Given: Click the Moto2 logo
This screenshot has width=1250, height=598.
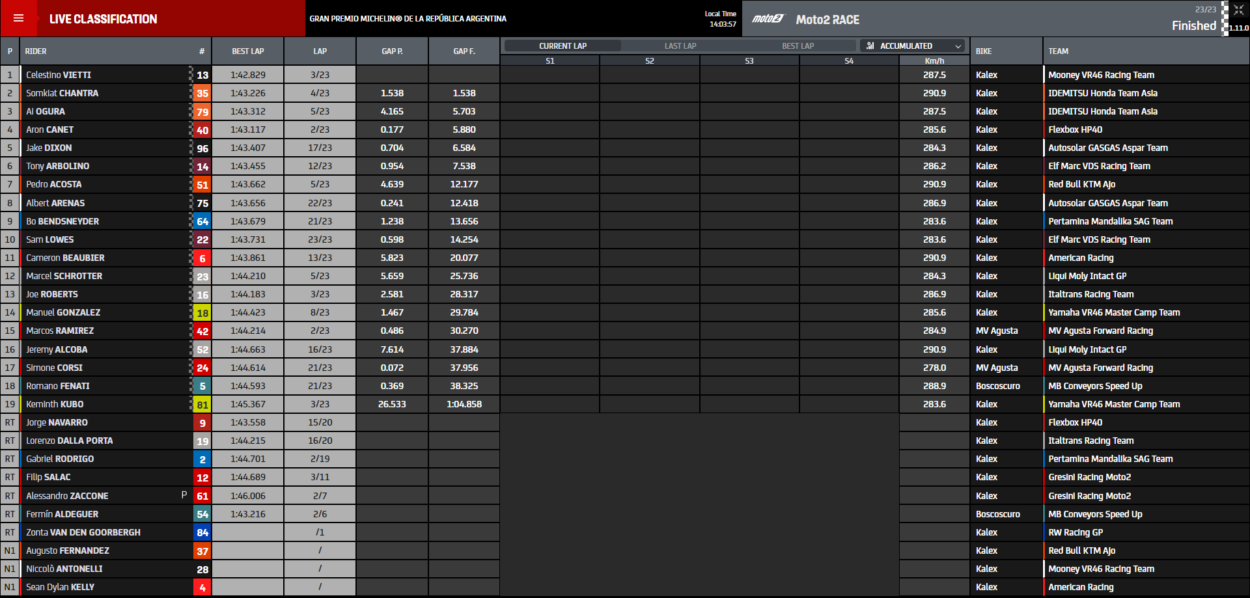Looking at the screenshot, I should pyautogui.click(x=769, y=19).
